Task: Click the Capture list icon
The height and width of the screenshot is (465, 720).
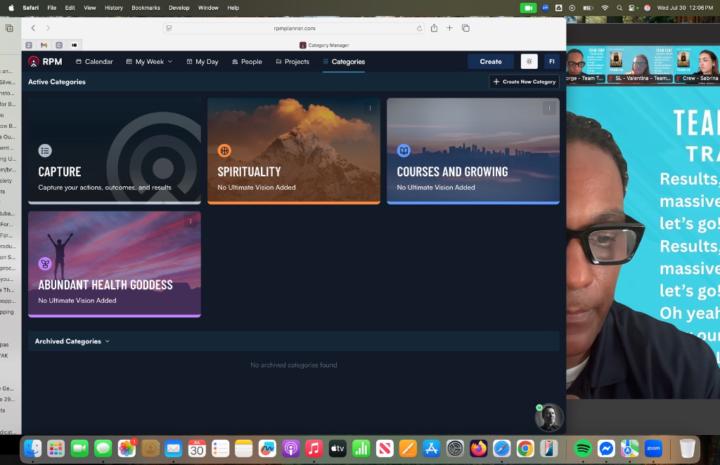Action: click(45, 151)
